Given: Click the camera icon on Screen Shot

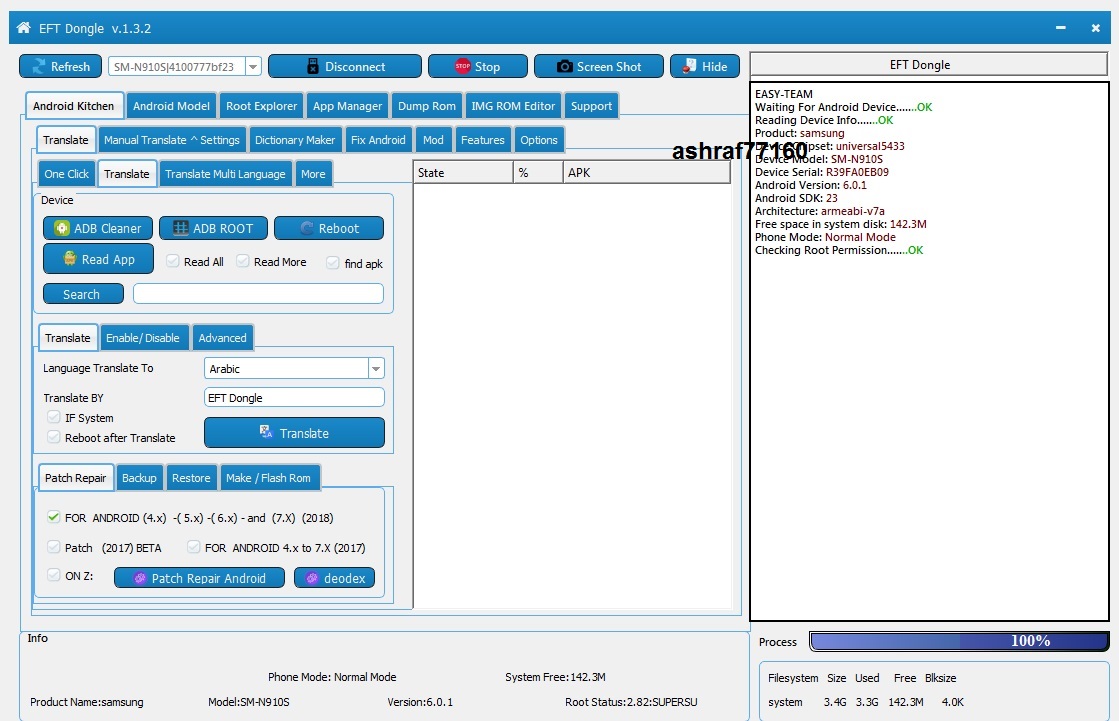Looking at the screenshot, I should pos(564,66).
